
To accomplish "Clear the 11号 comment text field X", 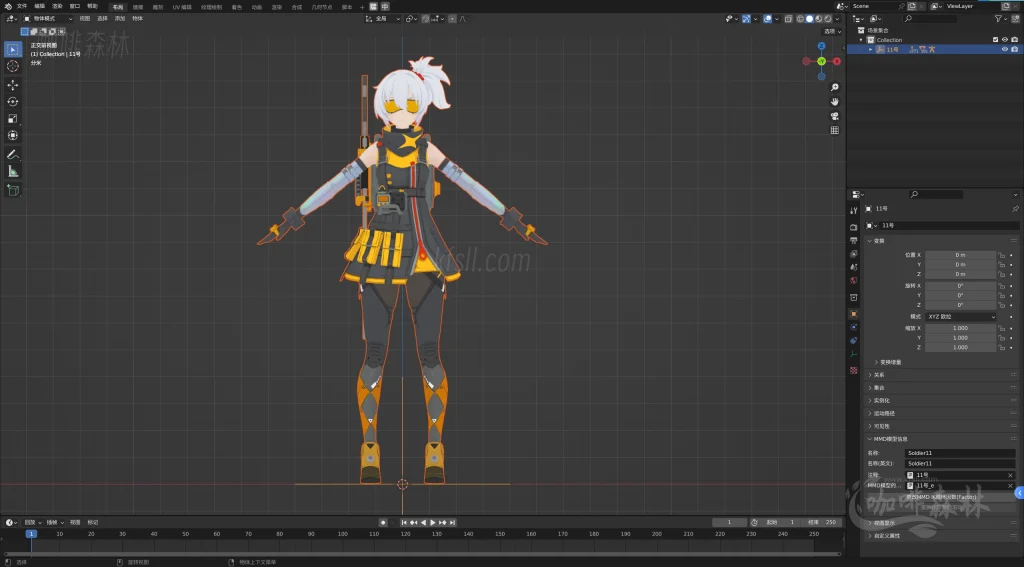I will click(1010, 476).
